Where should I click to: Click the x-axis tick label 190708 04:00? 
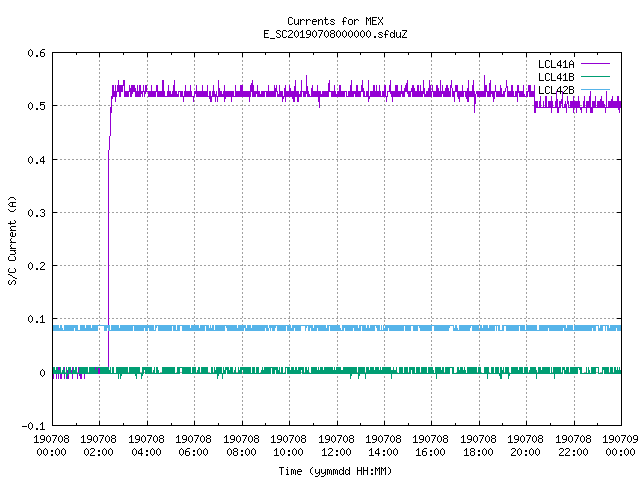146,446
